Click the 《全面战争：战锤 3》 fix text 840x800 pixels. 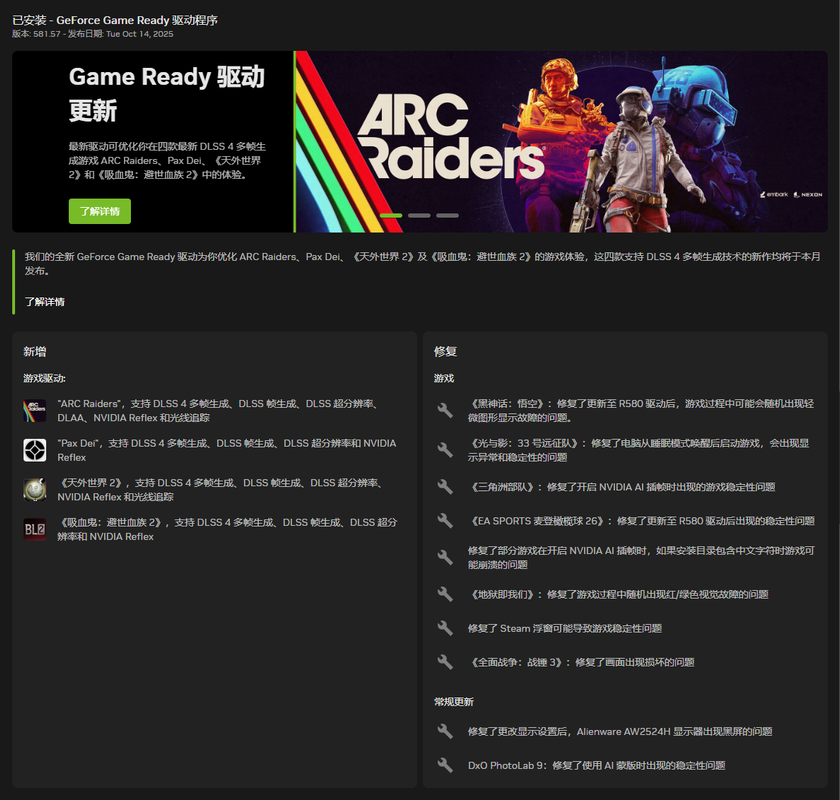tap(581, 662)
